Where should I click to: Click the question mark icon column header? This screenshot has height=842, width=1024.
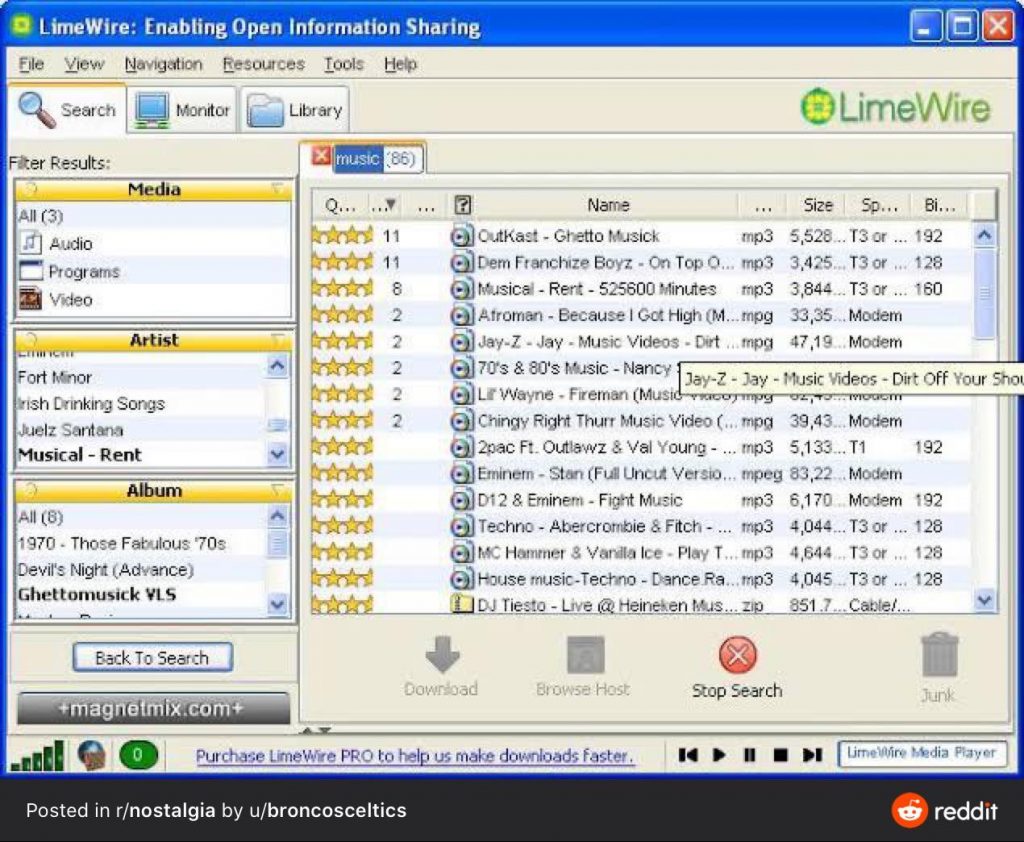(x=462, y=205)
